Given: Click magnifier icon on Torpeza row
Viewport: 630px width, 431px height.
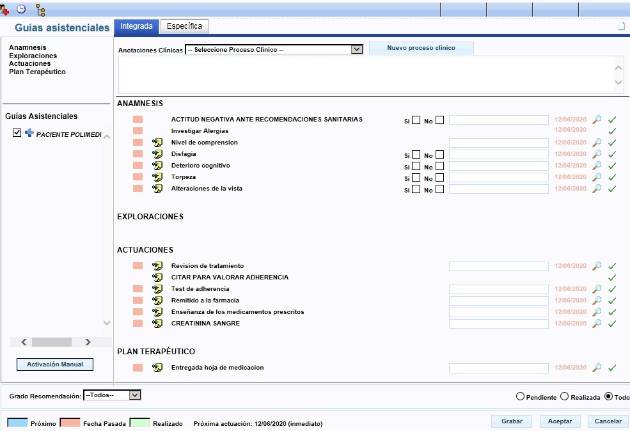Looking at the screenshot, I should point(597,177).
